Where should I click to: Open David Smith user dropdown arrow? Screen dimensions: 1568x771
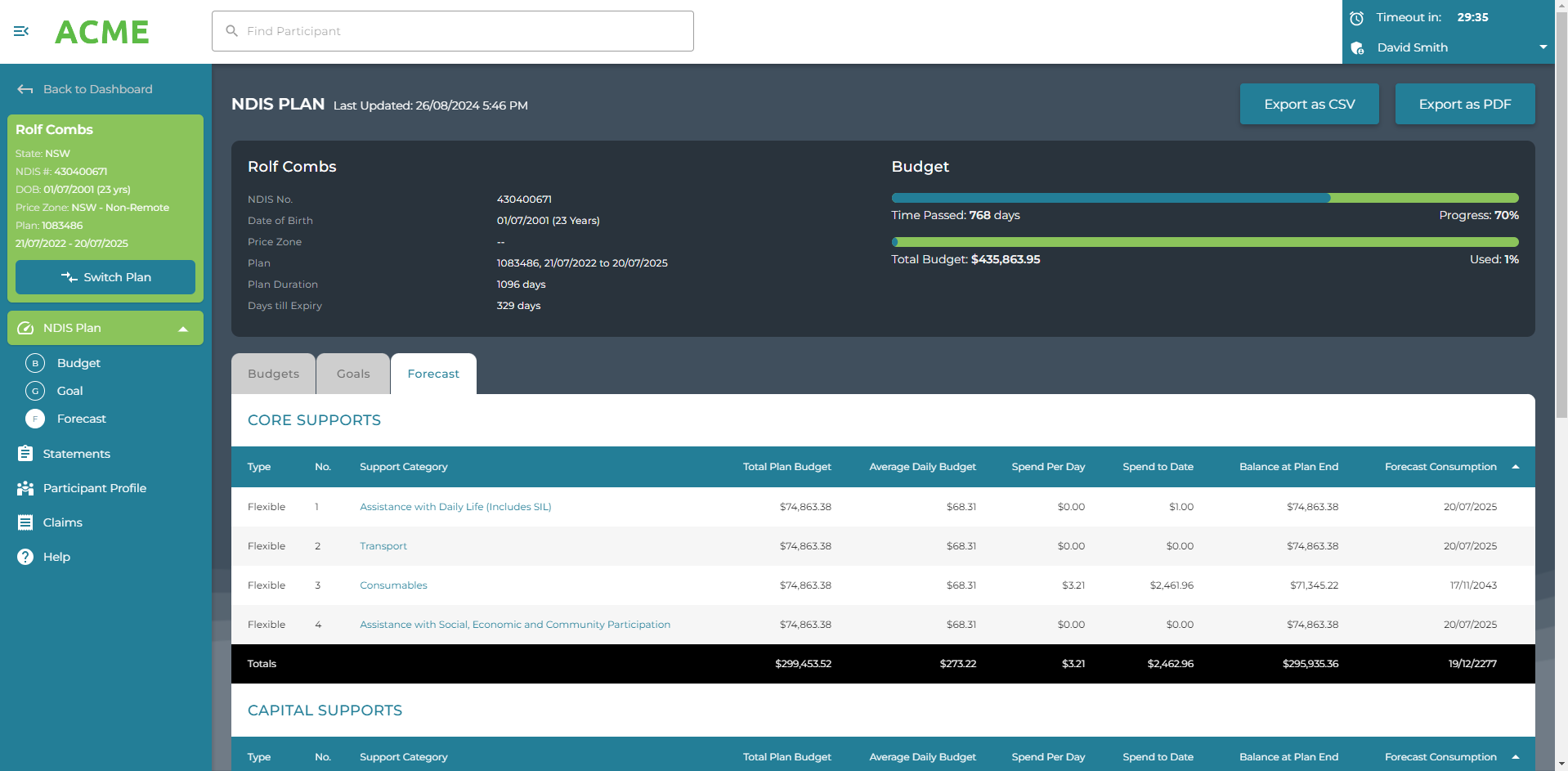(x=1543, y=47)
